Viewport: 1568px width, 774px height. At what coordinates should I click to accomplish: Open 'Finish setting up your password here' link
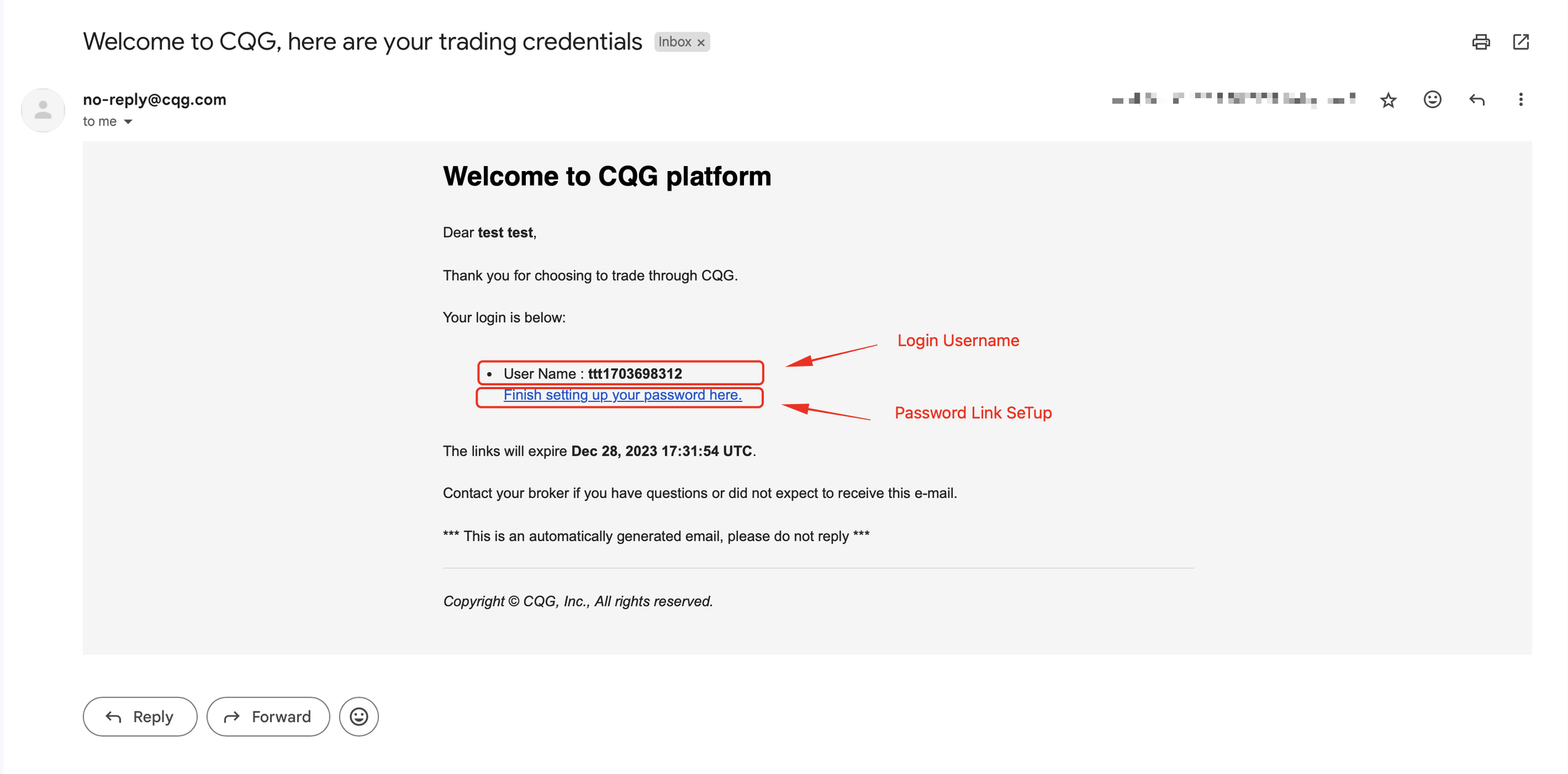point(622,395)
